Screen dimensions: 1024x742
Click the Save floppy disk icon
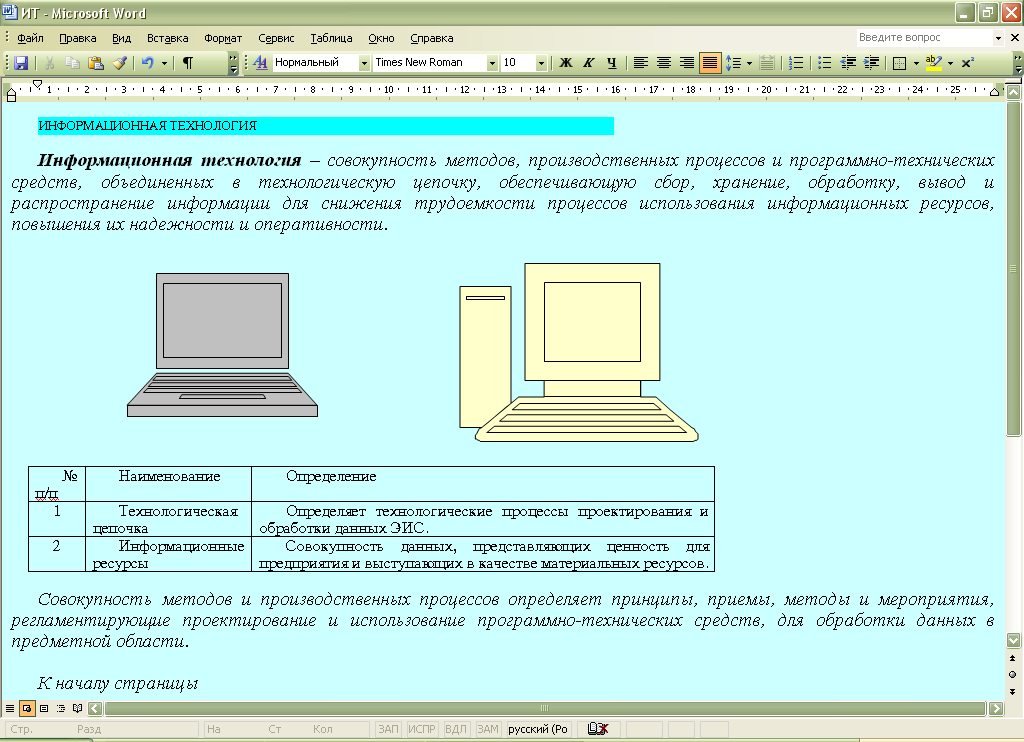(21, 63)
